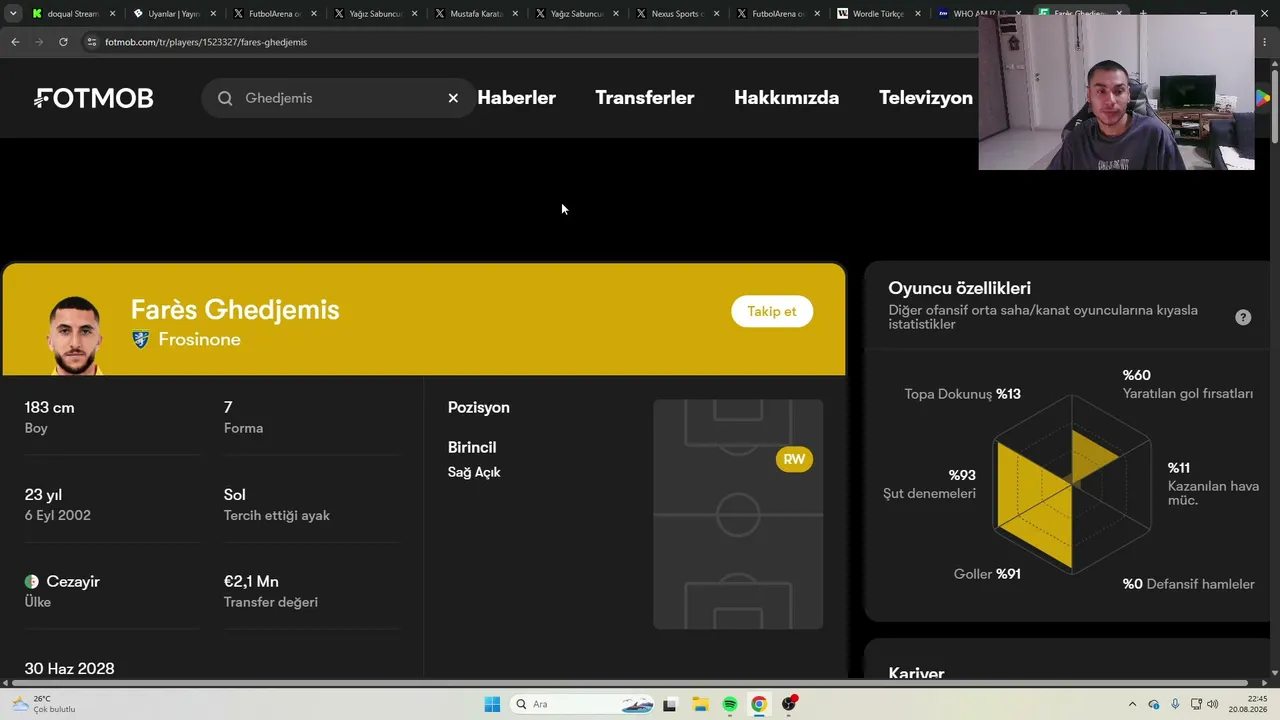Image resolution: width=1280 pixels, height=720 pixels.
Task: Go to Hakkımızda section
Action: pyautogui.click(x=786, y=98)
